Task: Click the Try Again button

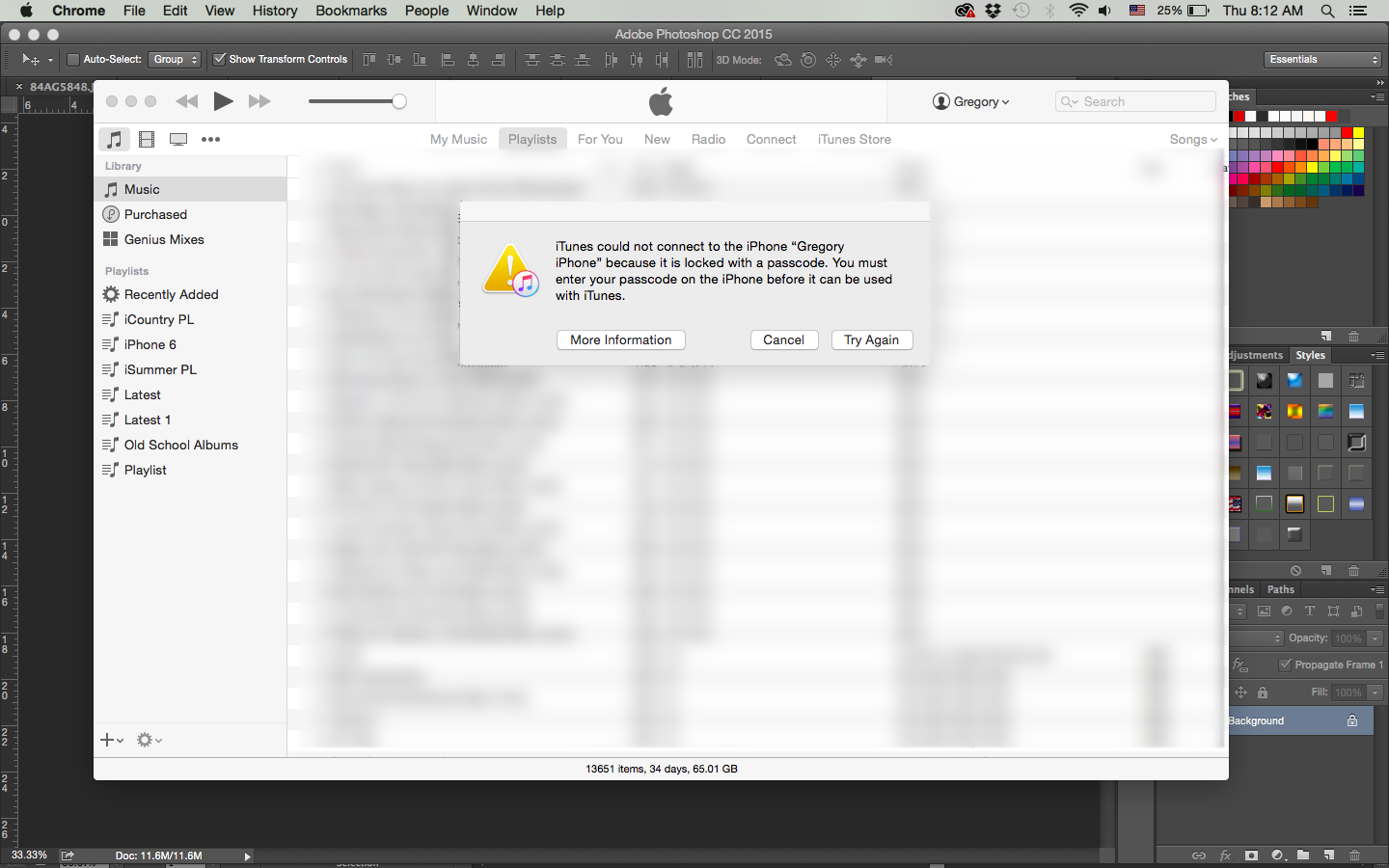Action: tap(872, 339)
